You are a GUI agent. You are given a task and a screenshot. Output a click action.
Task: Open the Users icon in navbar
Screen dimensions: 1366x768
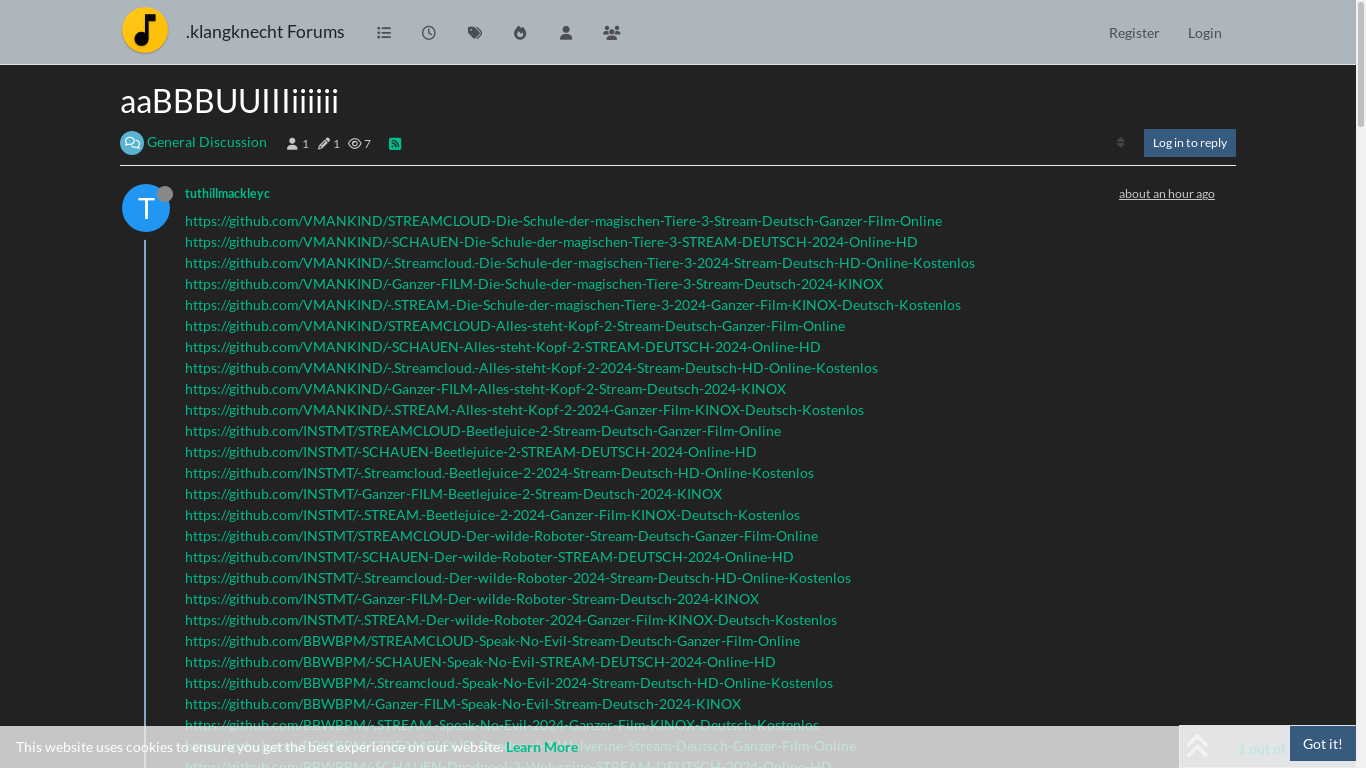click(566, 33)
